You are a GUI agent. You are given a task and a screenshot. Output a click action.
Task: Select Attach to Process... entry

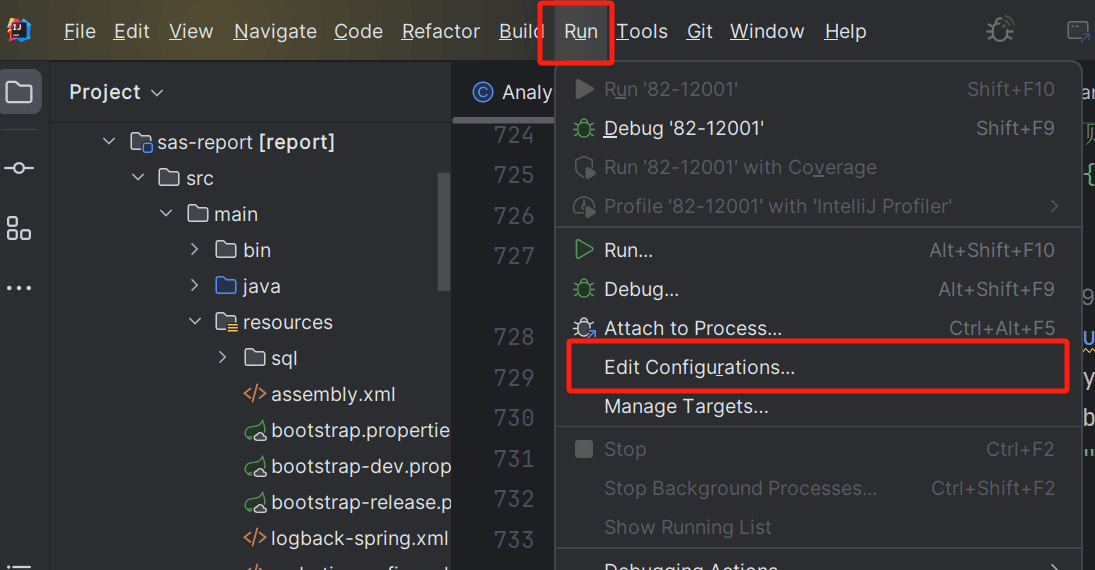click(x=818, y=328)
